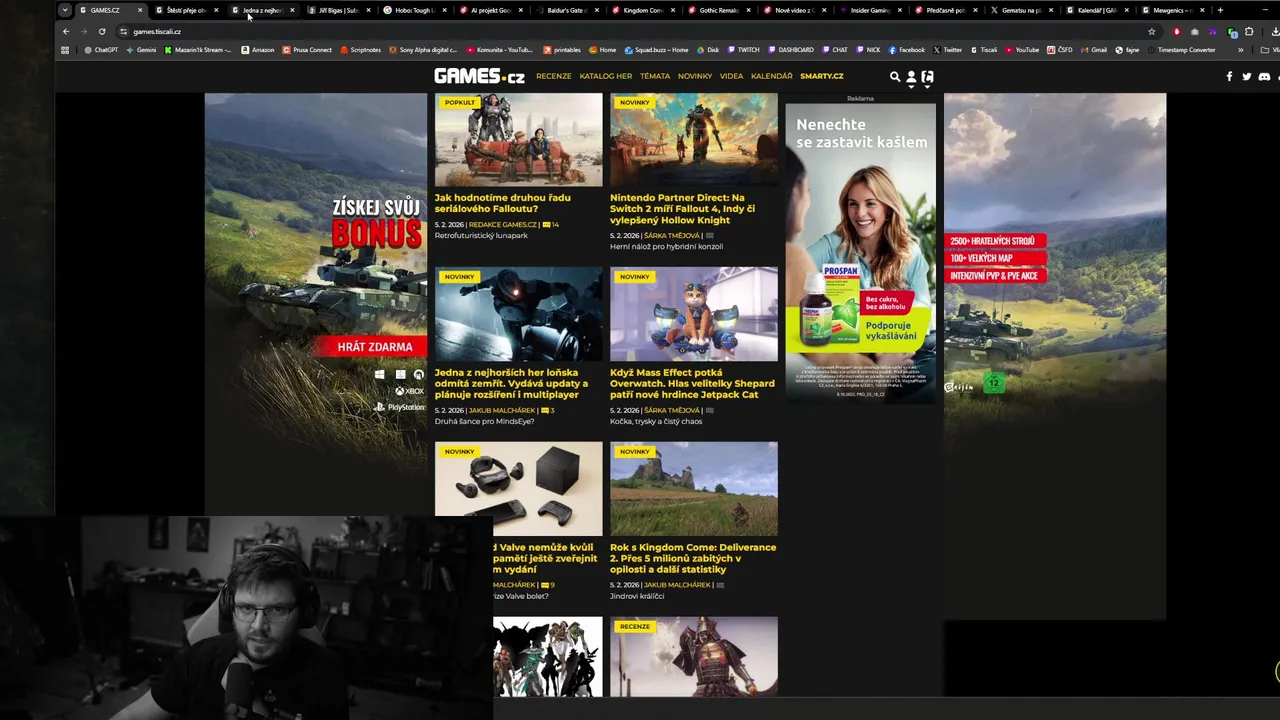This screenshot has height=720, width=1280.
Task: Open the apps grid icon in bookmarks bar
Action: pos(65,49)
